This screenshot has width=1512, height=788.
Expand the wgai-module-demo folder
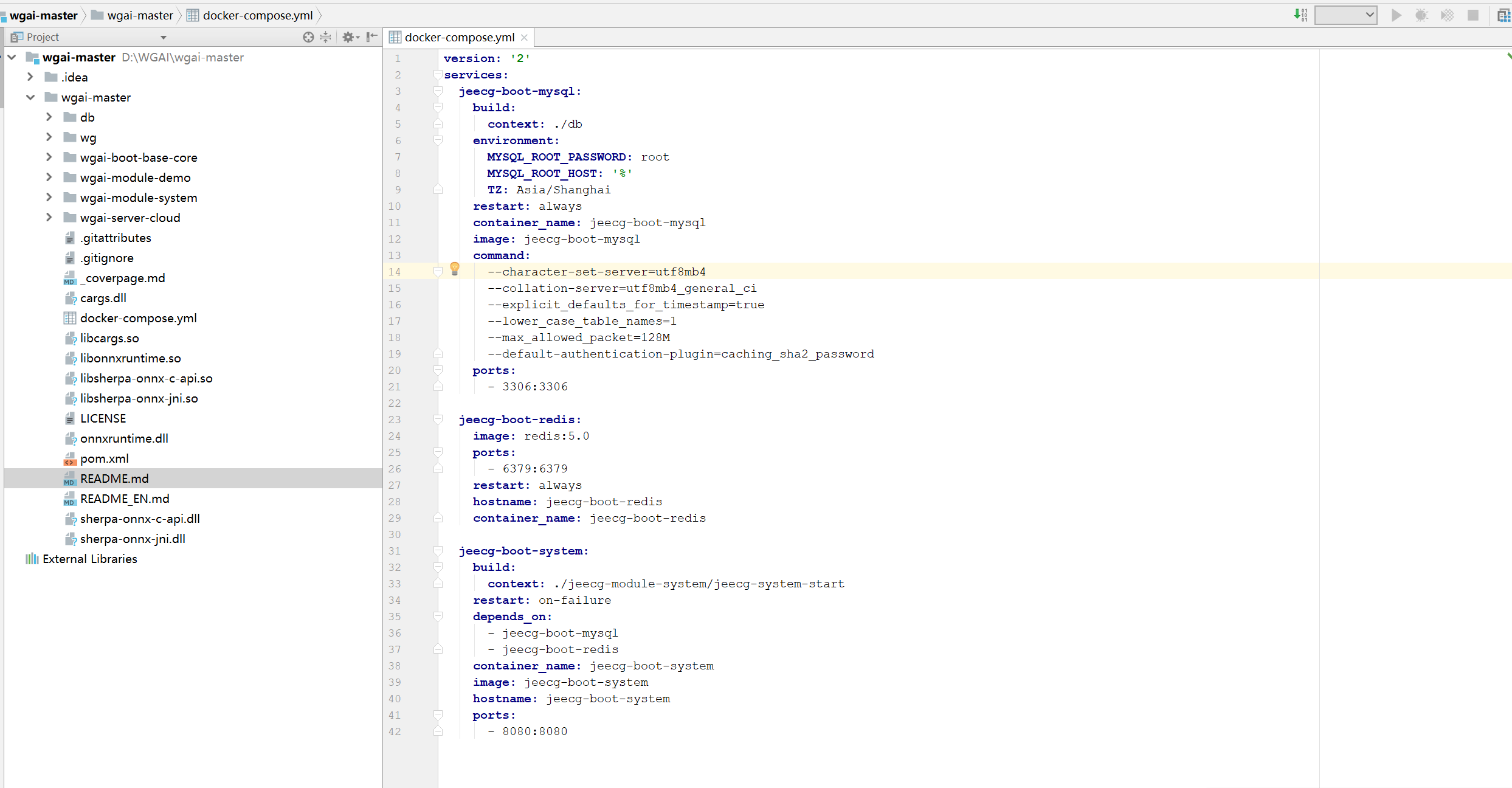pos(49,178)
